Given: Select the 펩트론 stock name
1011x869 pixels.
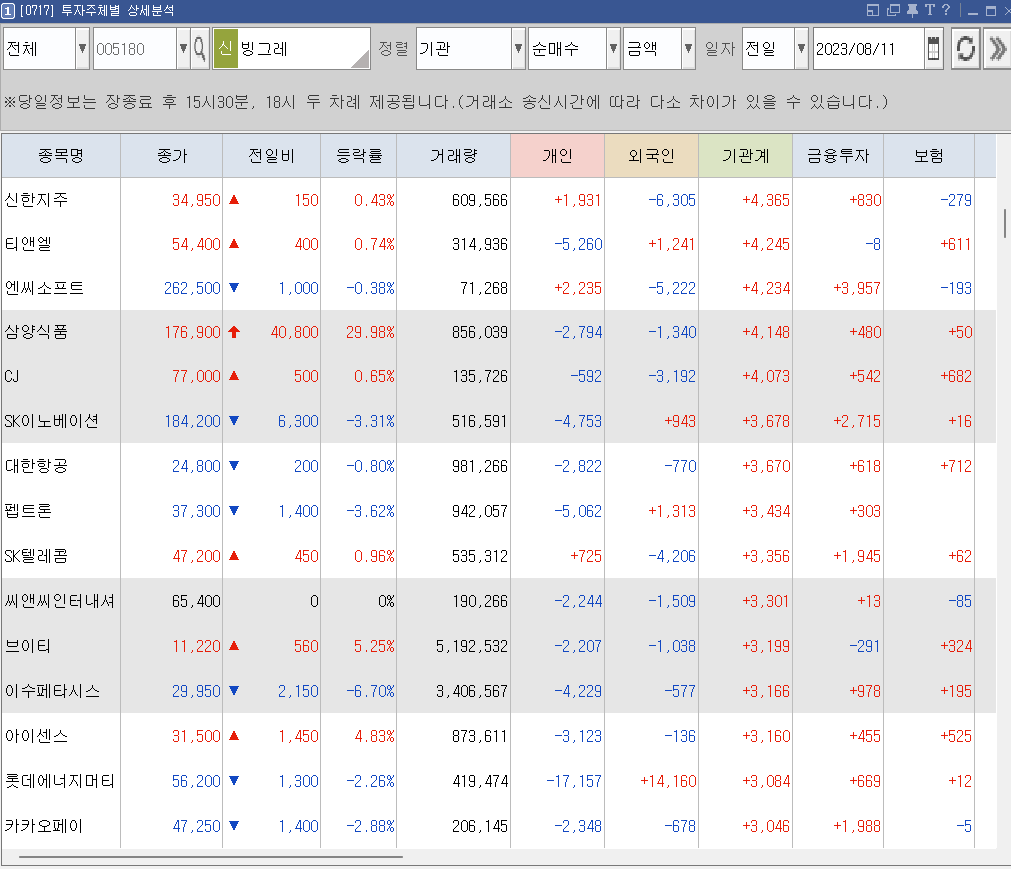Looking at the screenshot, I should click(x=28, y=511).
